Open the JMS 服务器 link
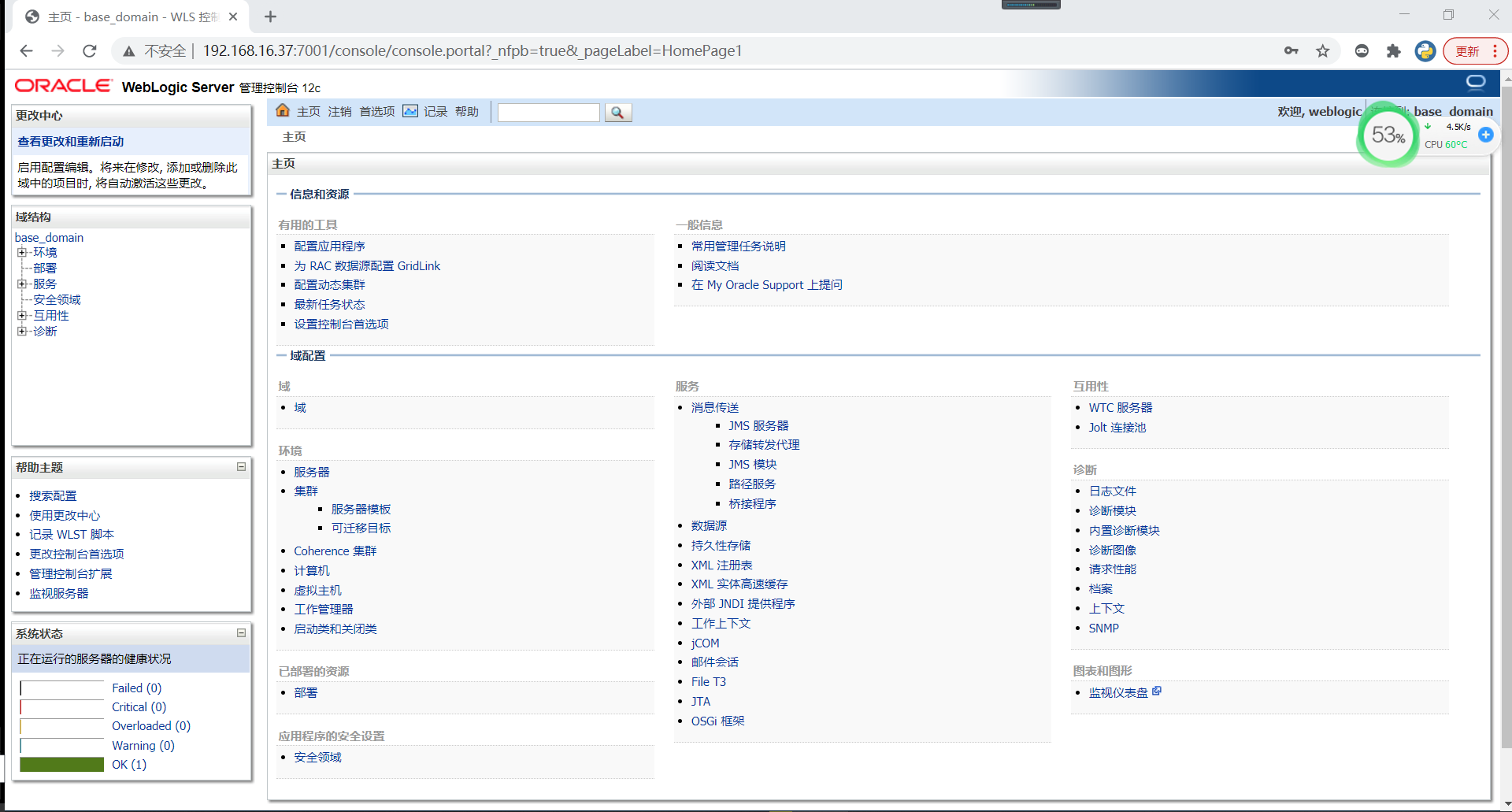 [758, 425]
